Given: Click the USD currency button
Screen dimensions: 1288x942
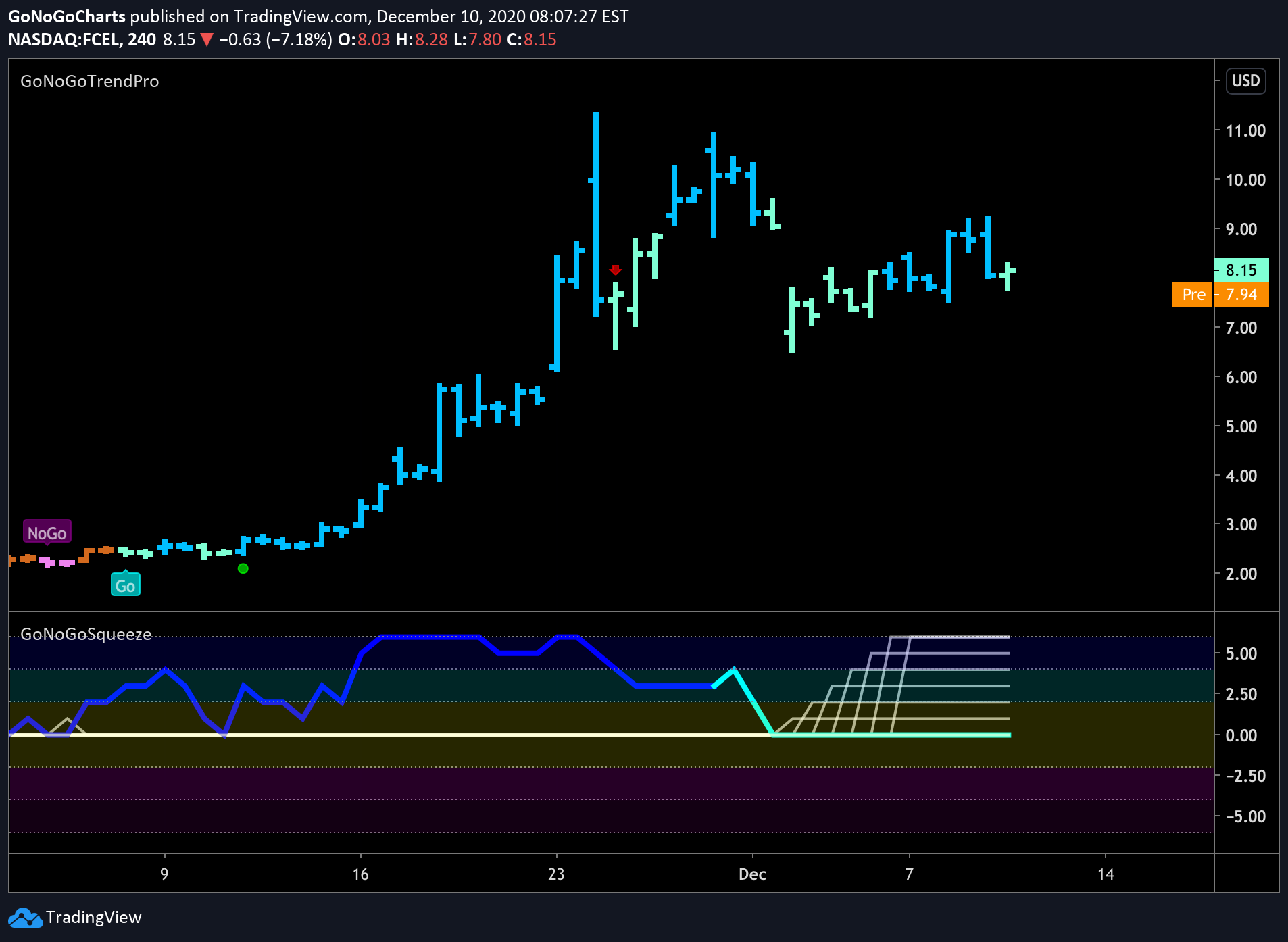Looking at the screenshot, I should click(1245, 81).
